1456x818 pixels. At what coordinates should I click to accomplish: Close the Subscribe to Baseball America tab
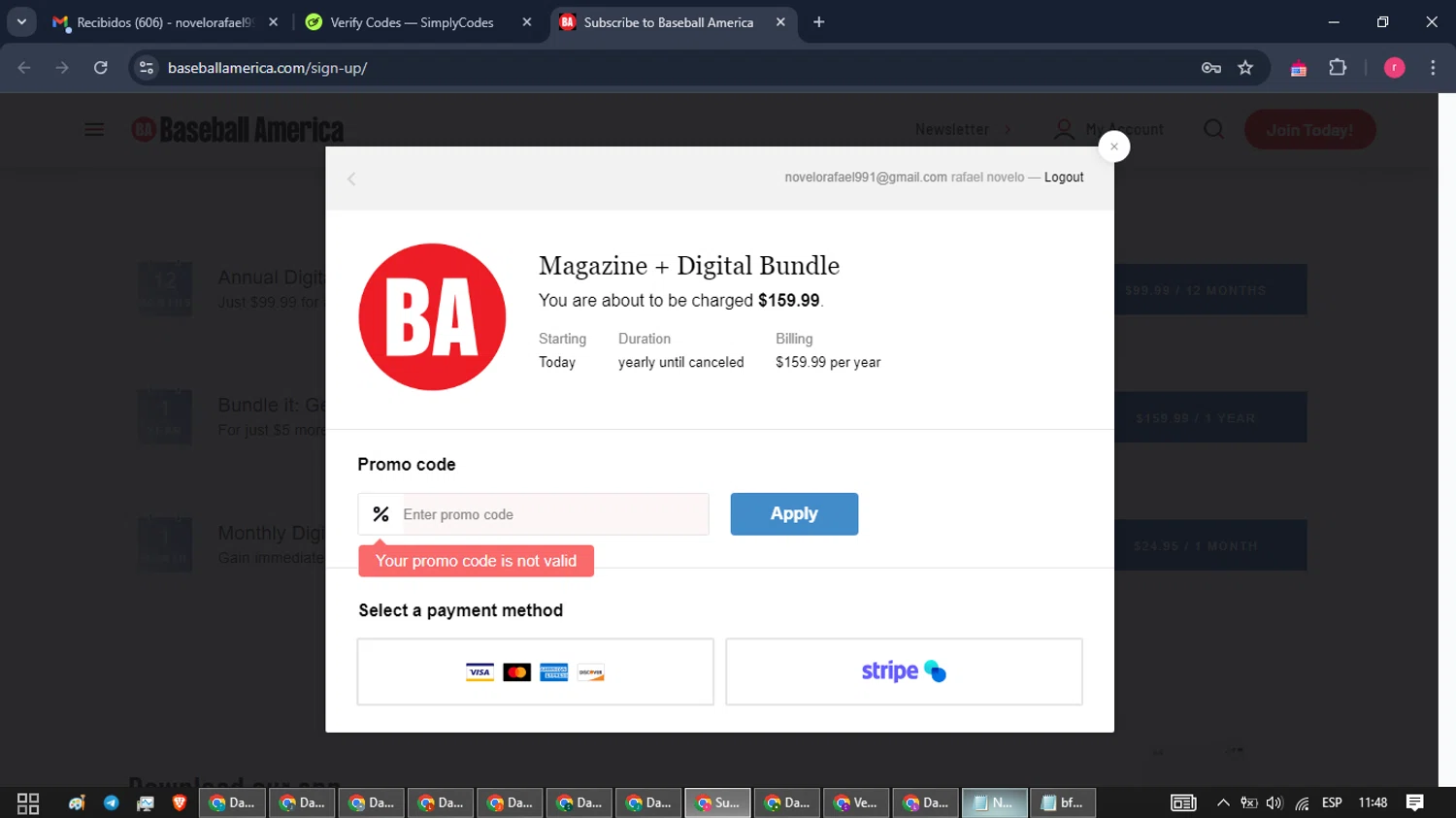click(x=780, y=22)
